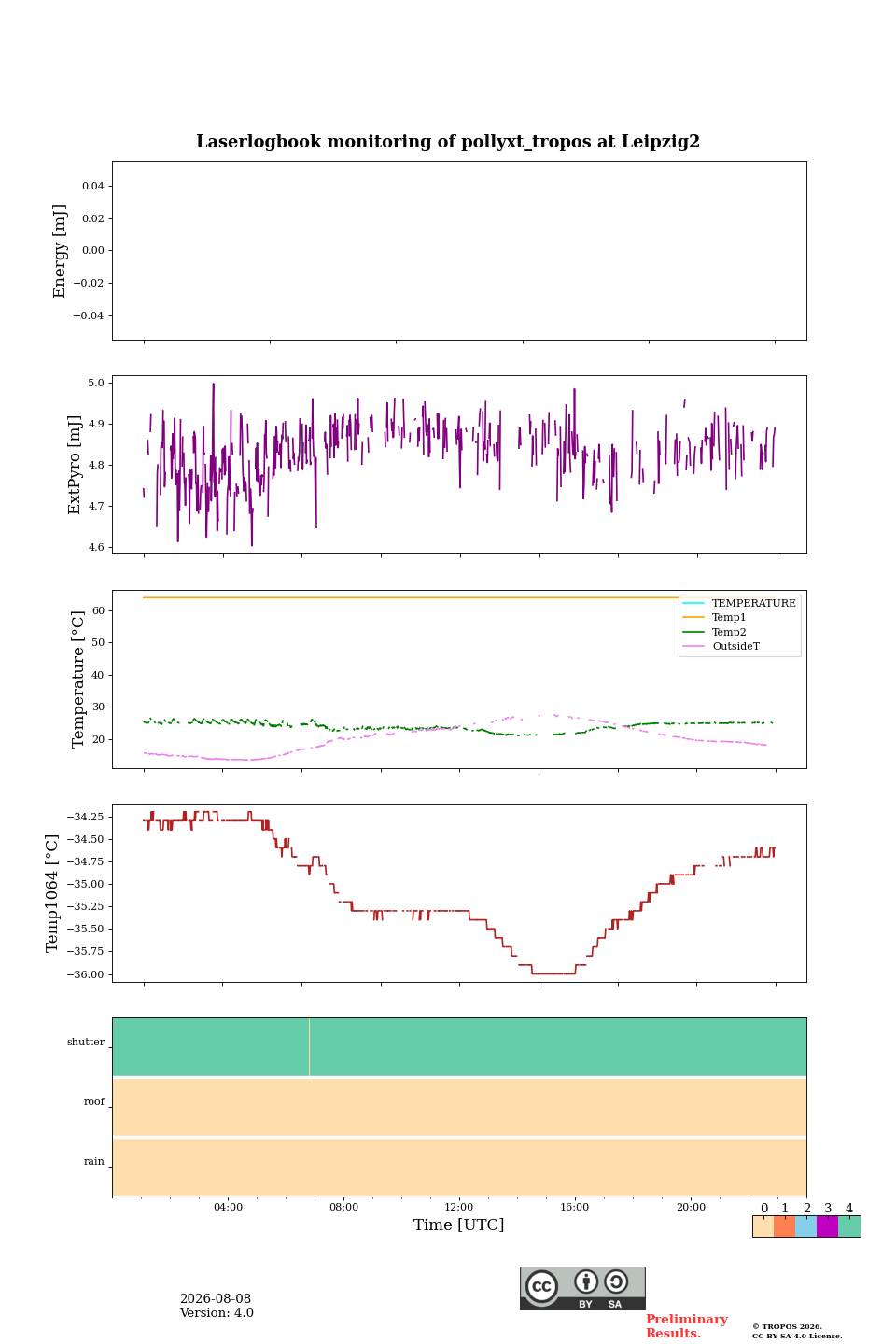The image size is (896, 1344).
Task: Click the green shutter status band
Action: 459,1047
